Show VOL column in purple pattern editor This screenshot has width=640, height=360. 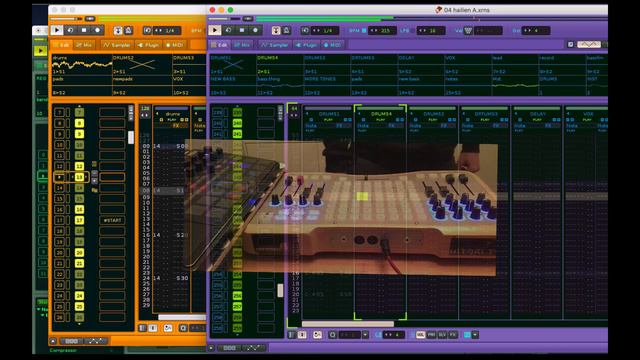[x=420, y=335]
